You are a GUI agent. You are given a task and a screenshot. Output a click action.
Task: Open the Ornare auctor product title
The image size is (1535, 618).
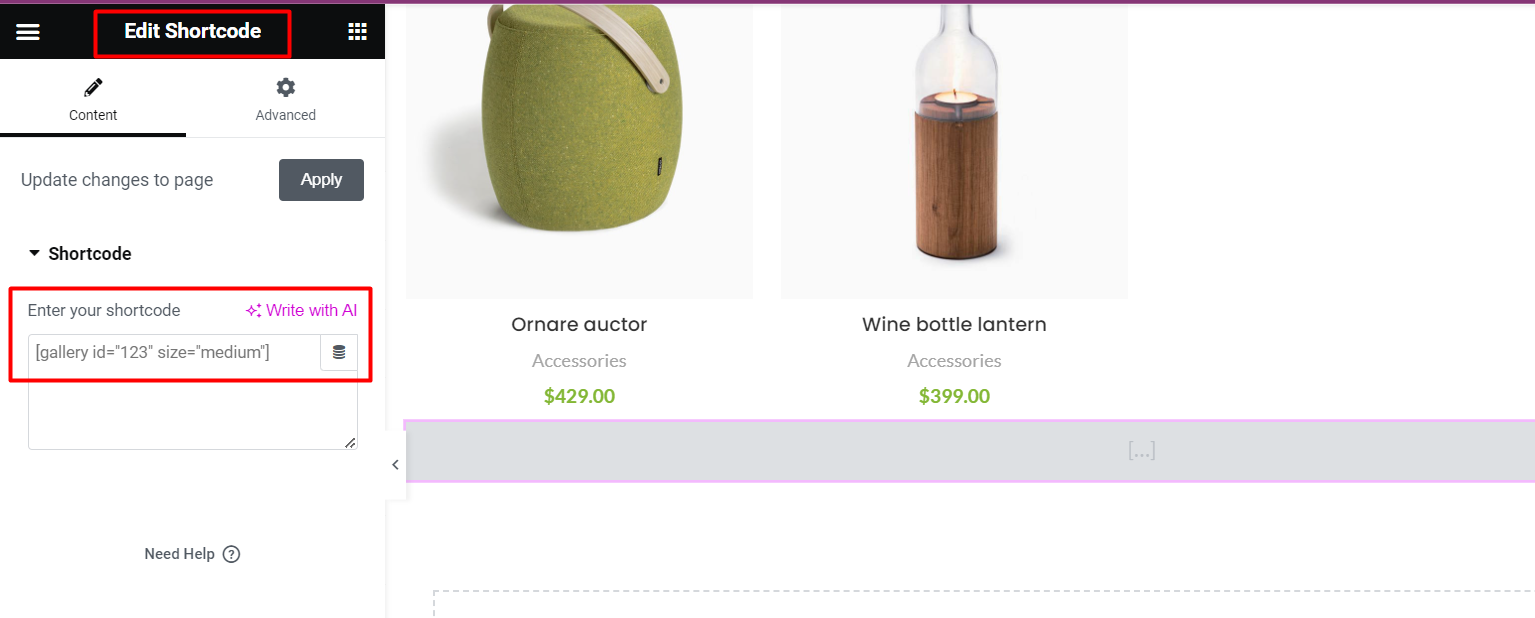[x=579, y=325]
